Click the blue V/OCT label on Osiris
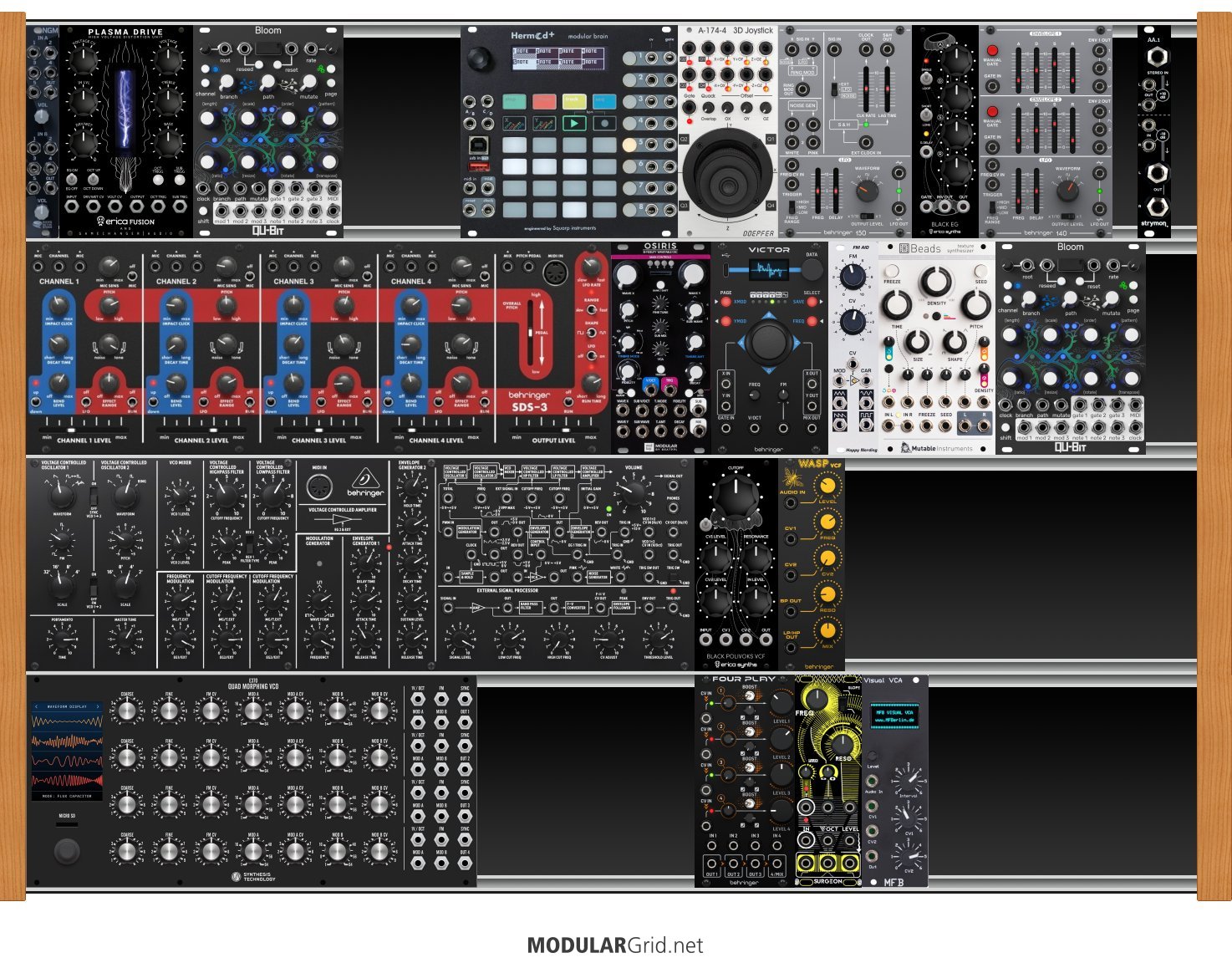1232x963 pixels. [x=651, y=381]
